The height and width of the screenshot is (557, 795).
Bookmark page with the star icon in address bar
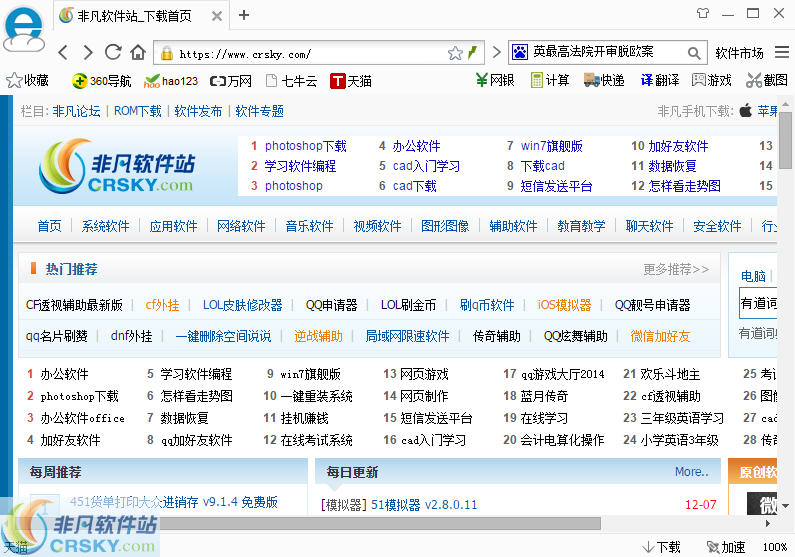tap(455, 53)
